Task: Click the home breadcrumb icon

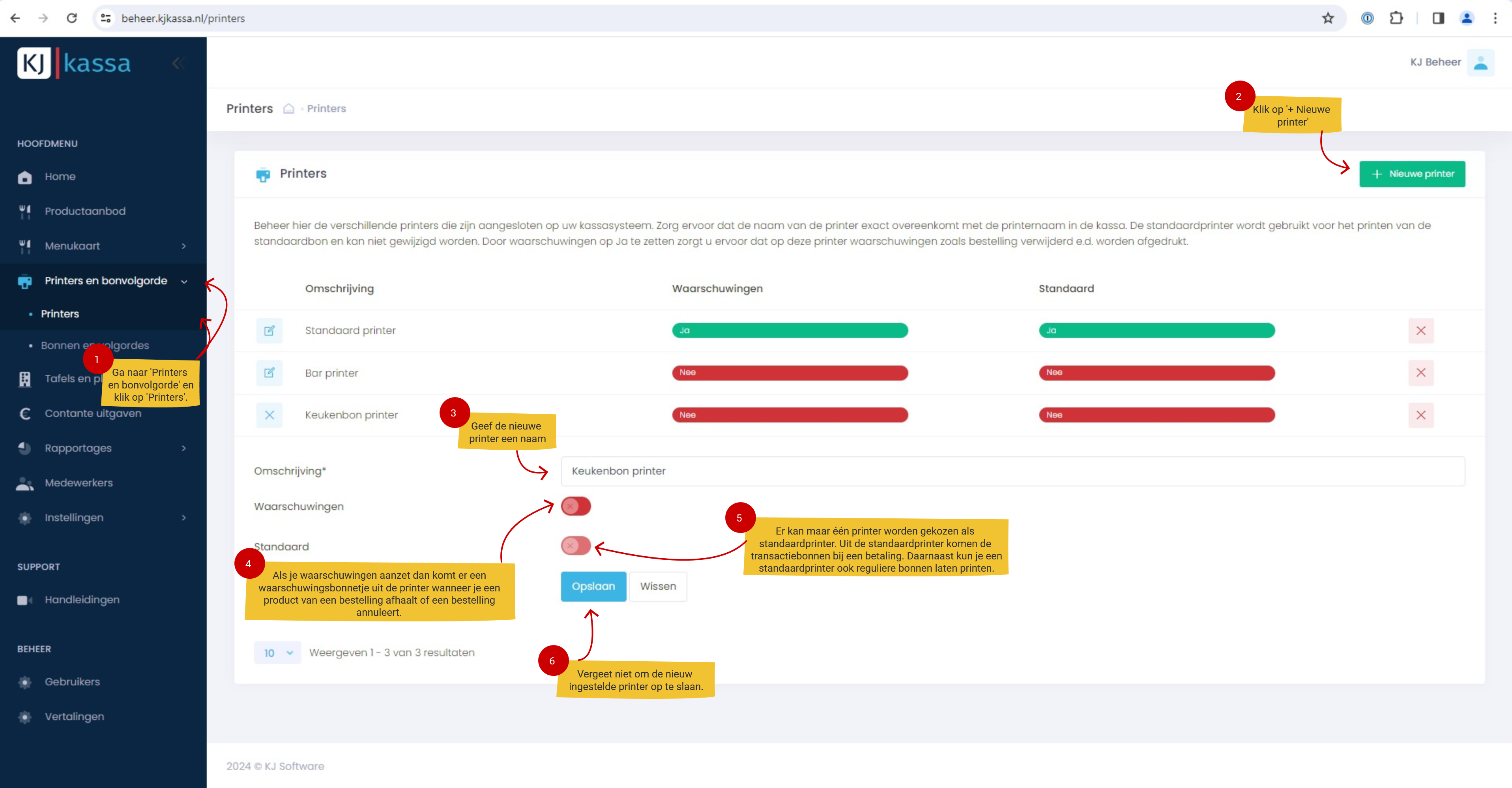Action: coord(288,109)
